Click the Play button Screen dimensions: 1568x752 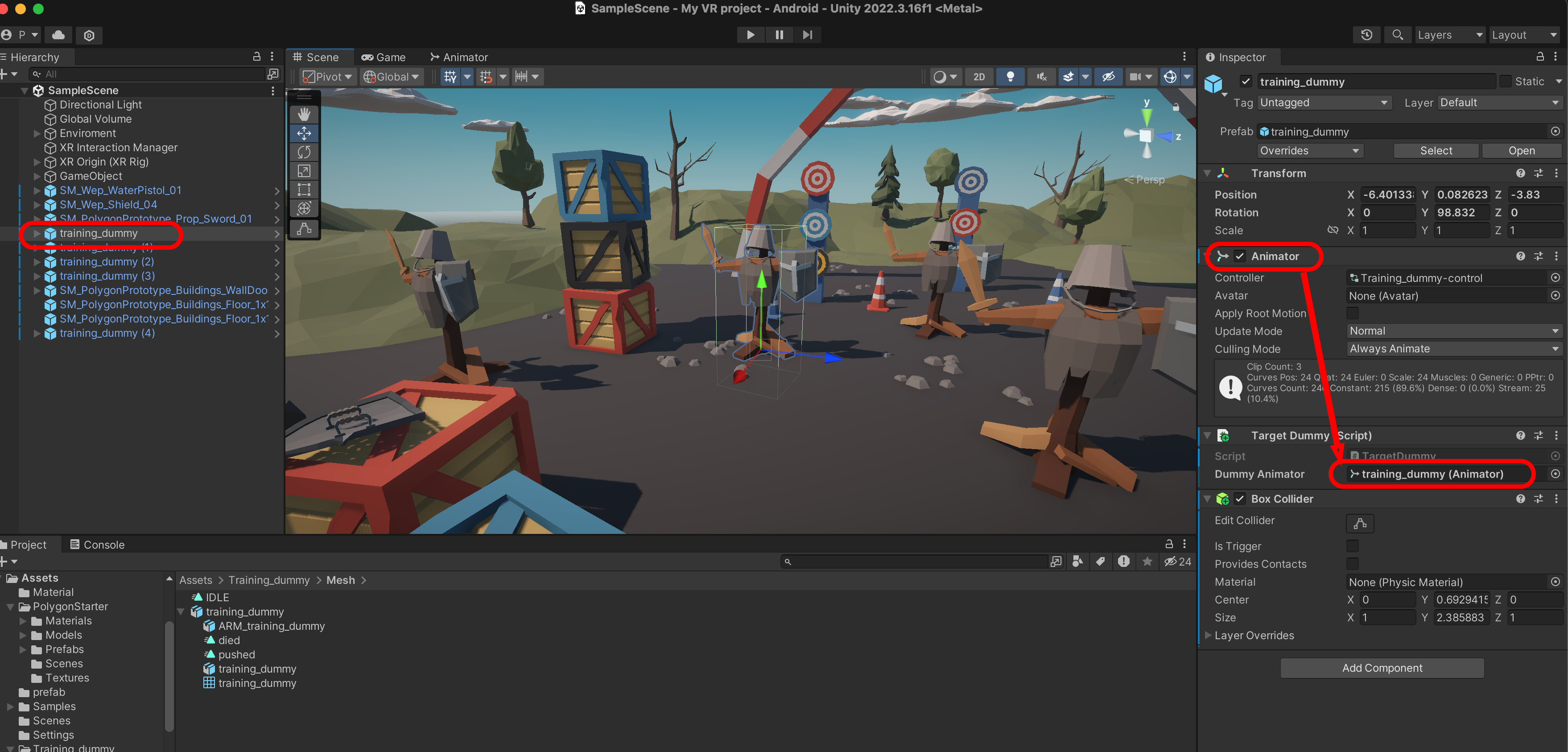coord(750,35)
